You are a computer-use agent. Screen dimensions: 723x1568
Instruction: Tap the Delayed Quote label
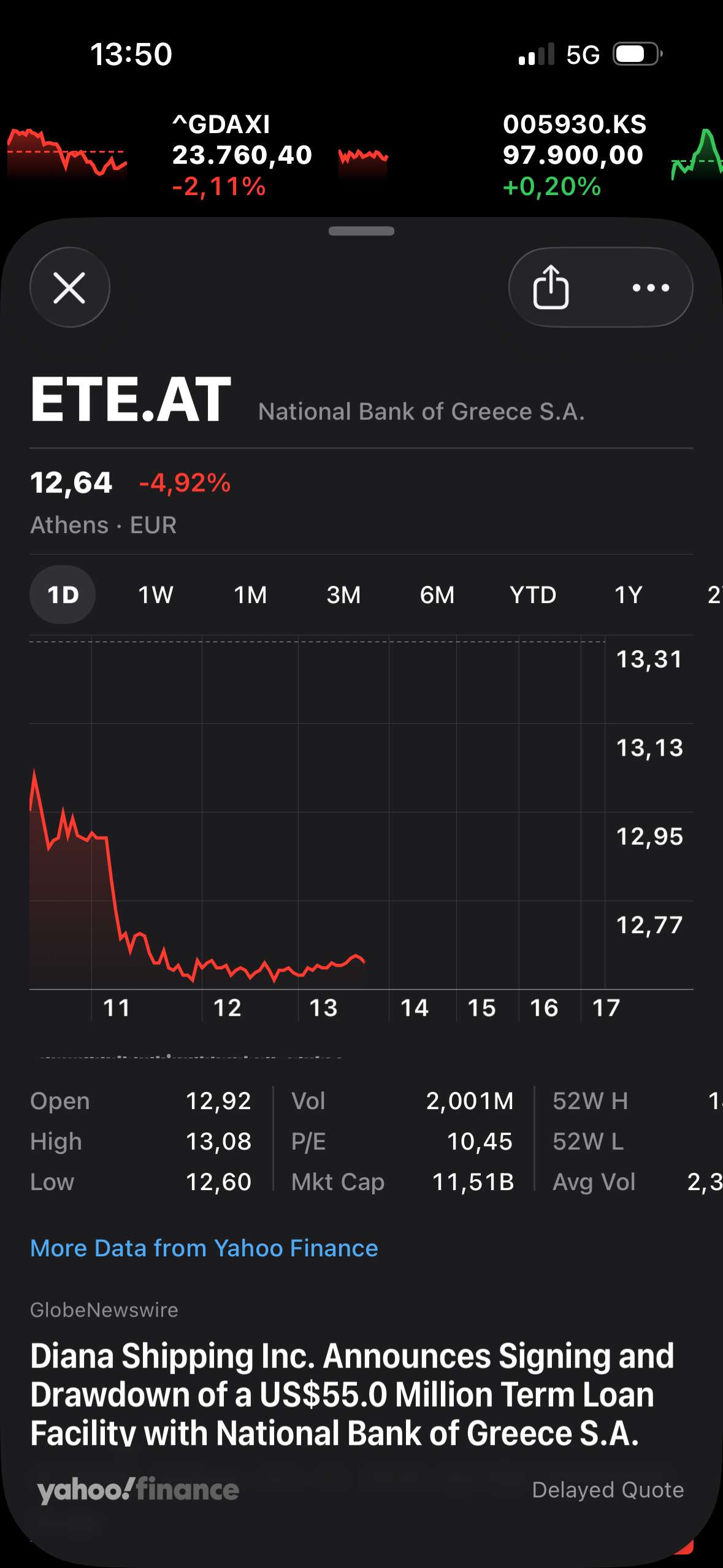click(607, 1489)
